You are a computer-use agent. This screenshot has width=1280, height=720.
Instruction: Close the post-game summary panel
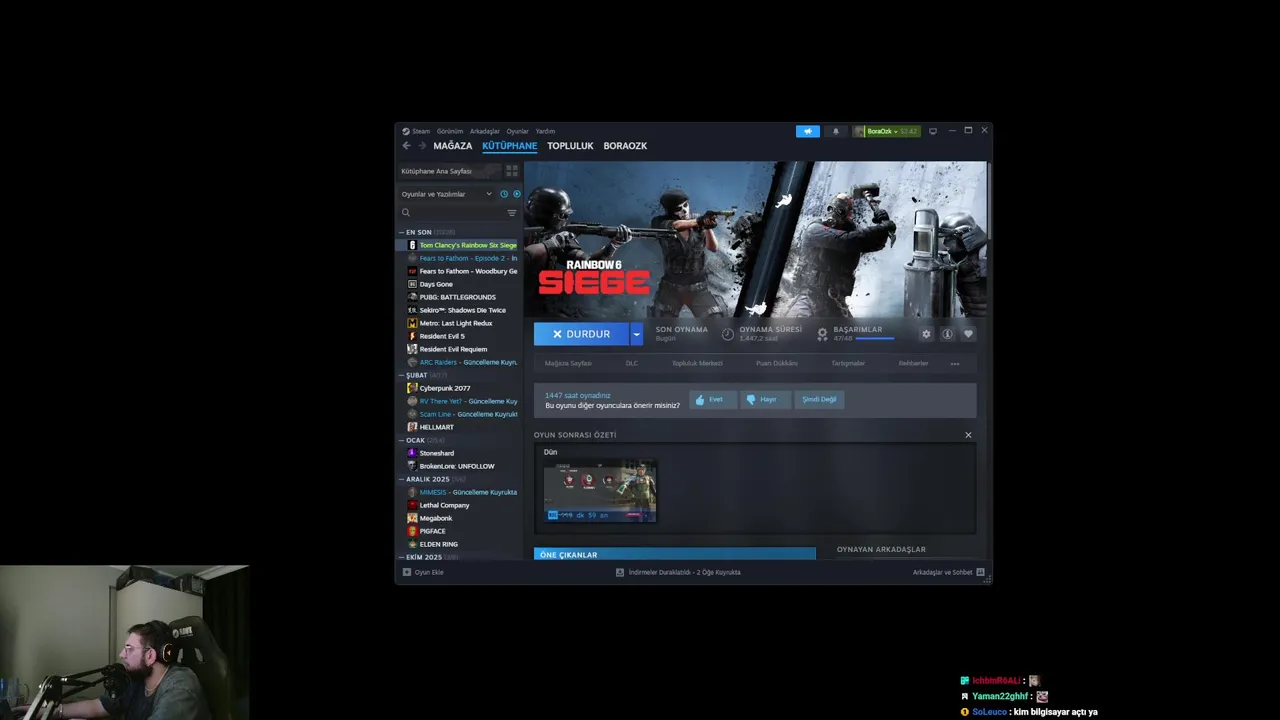[x=968, y=435]
